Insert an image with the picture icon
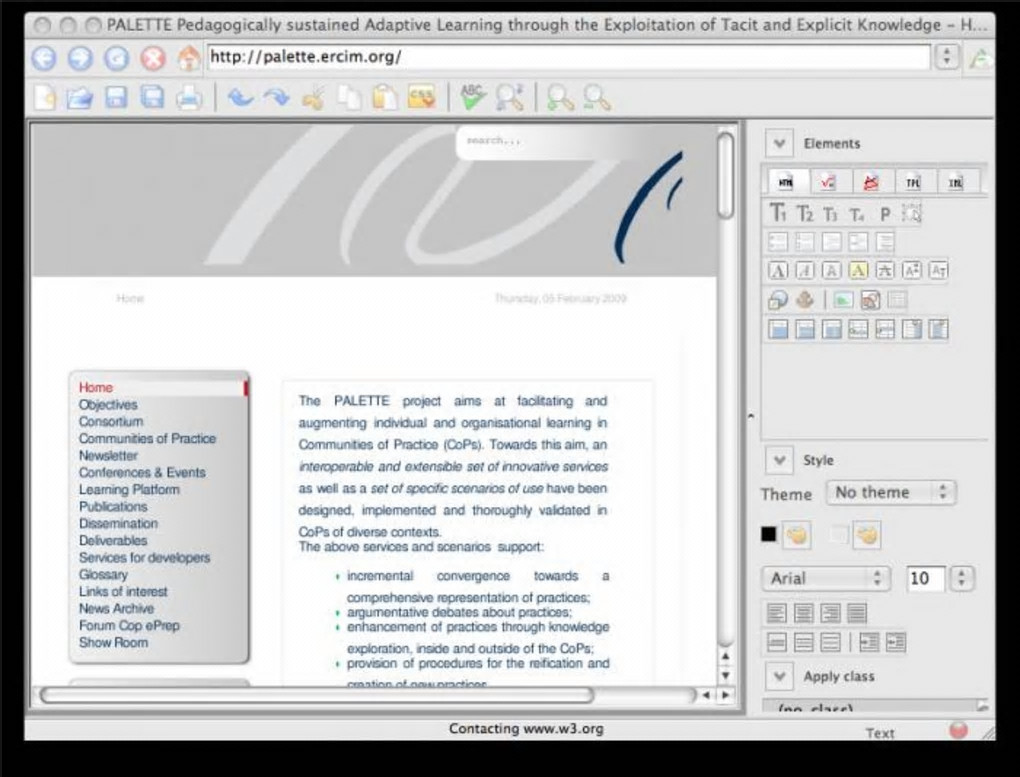This screenshot has width=1020, height=777. [x=842, y=300]
